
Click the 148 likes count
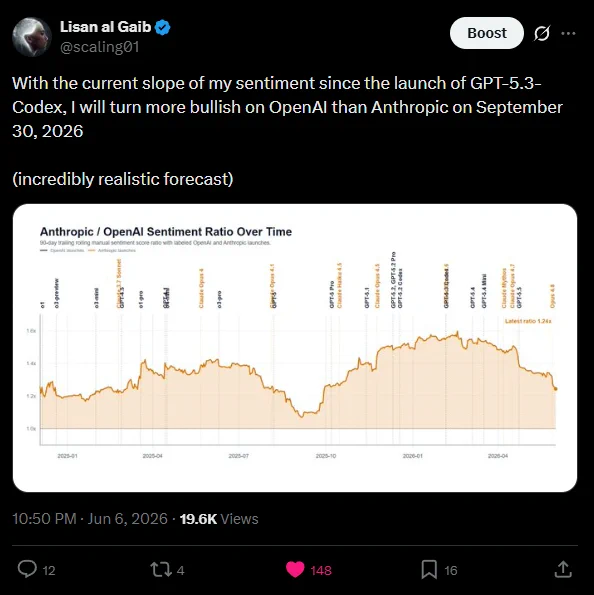pos(321,570)
